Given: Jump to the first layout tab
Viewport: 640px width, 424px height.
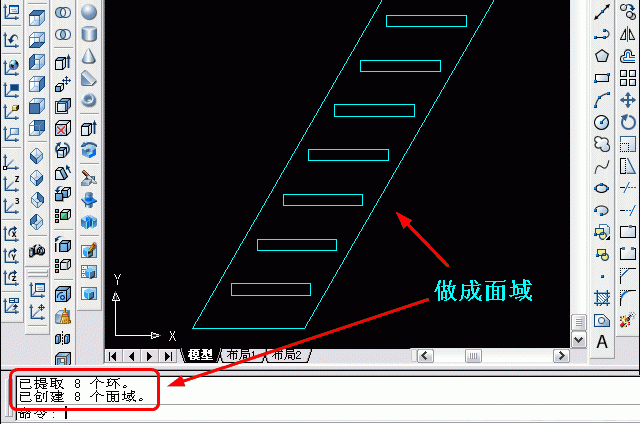Looking at the screenshot, I should pyautogui.click(x=113, y=356).
